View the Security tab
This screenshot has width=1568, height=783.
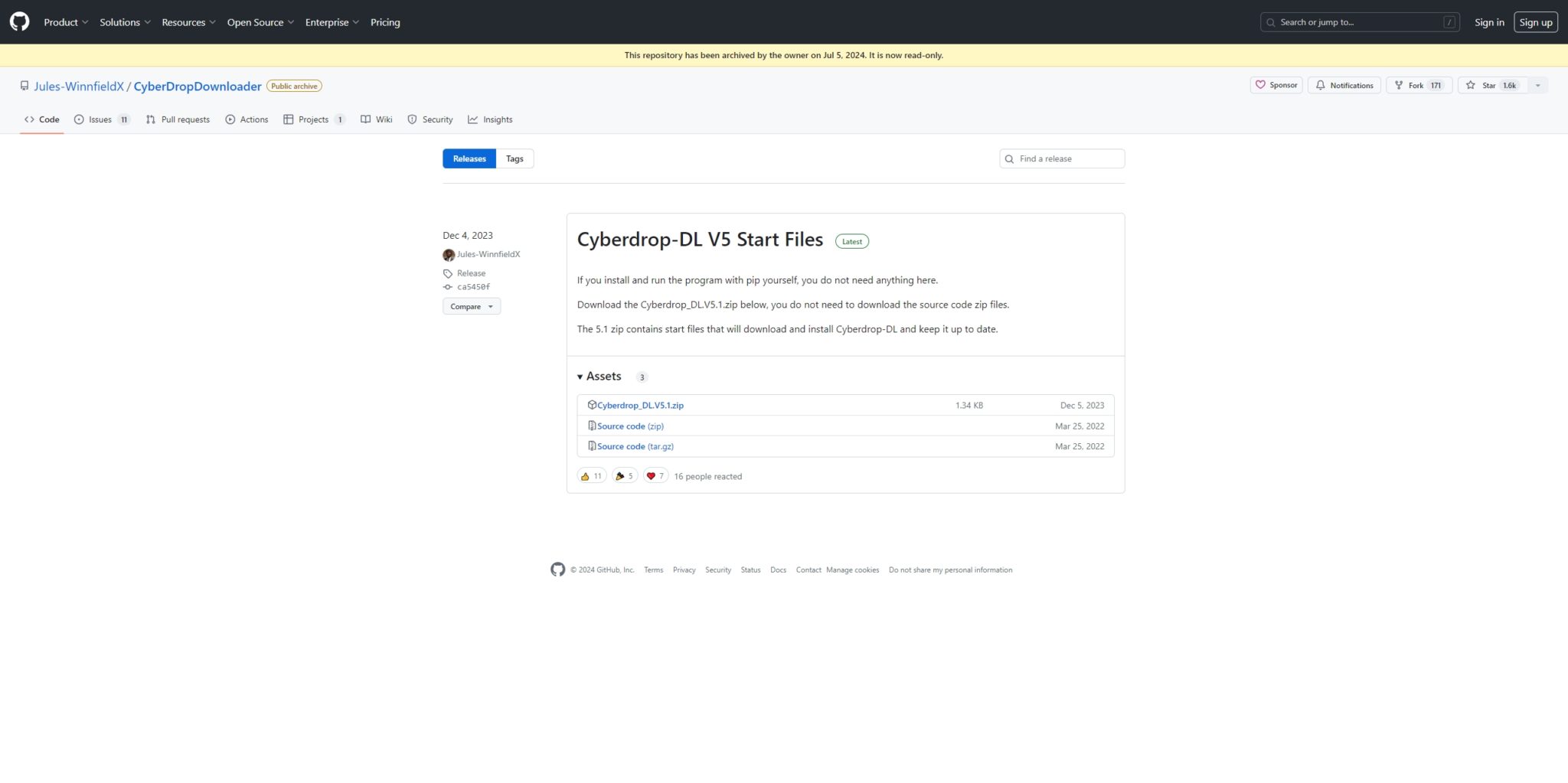click(x=430, y=119)
